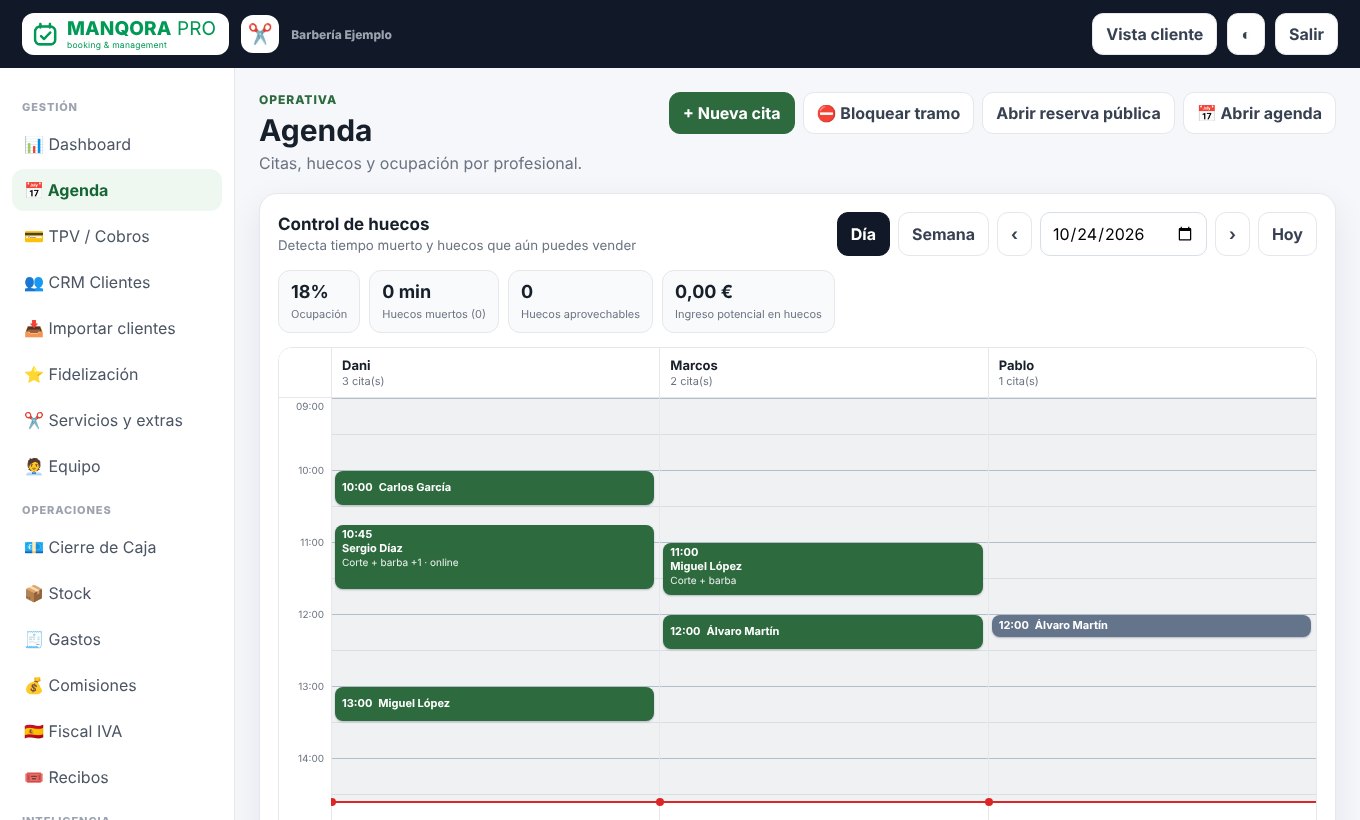The height and width of the screenshot is (820, 1360).
Task: Jump to today with Hoy
Action: 1287,234
